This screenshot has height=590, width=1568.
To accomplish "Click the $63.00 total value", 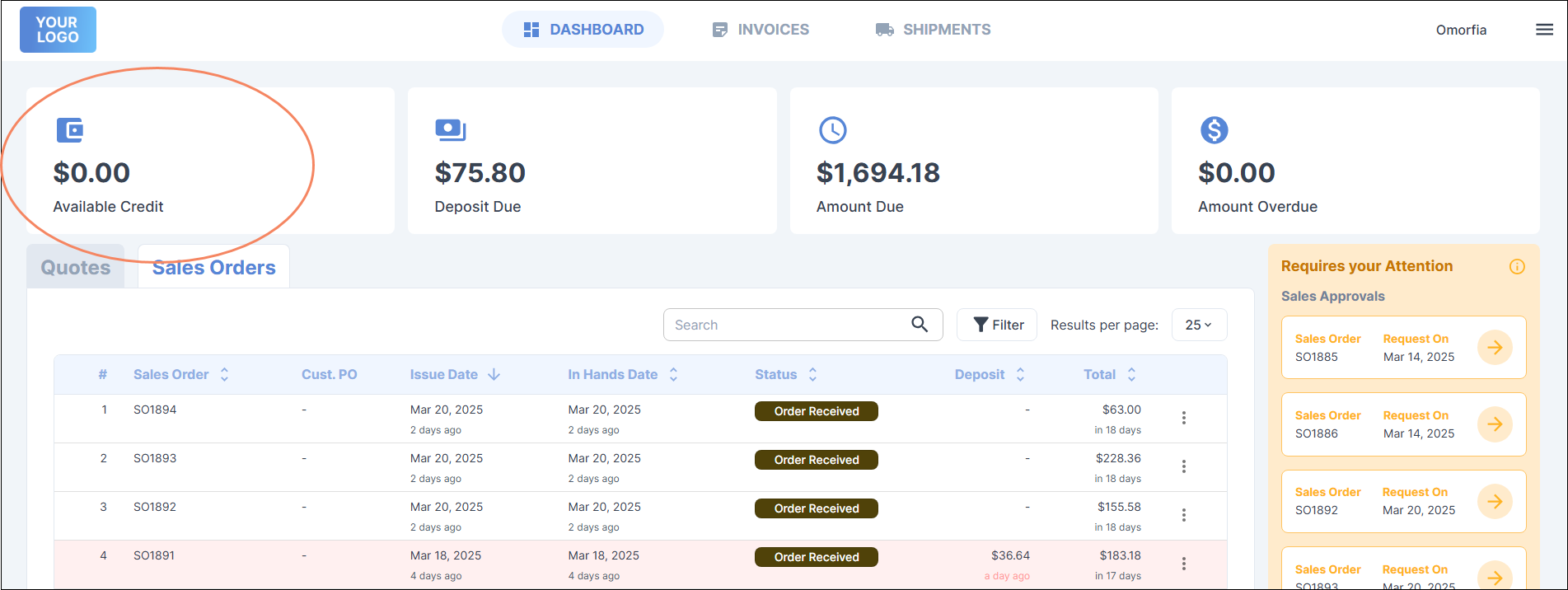I will pyautogui.click(x=1121, y=410).
